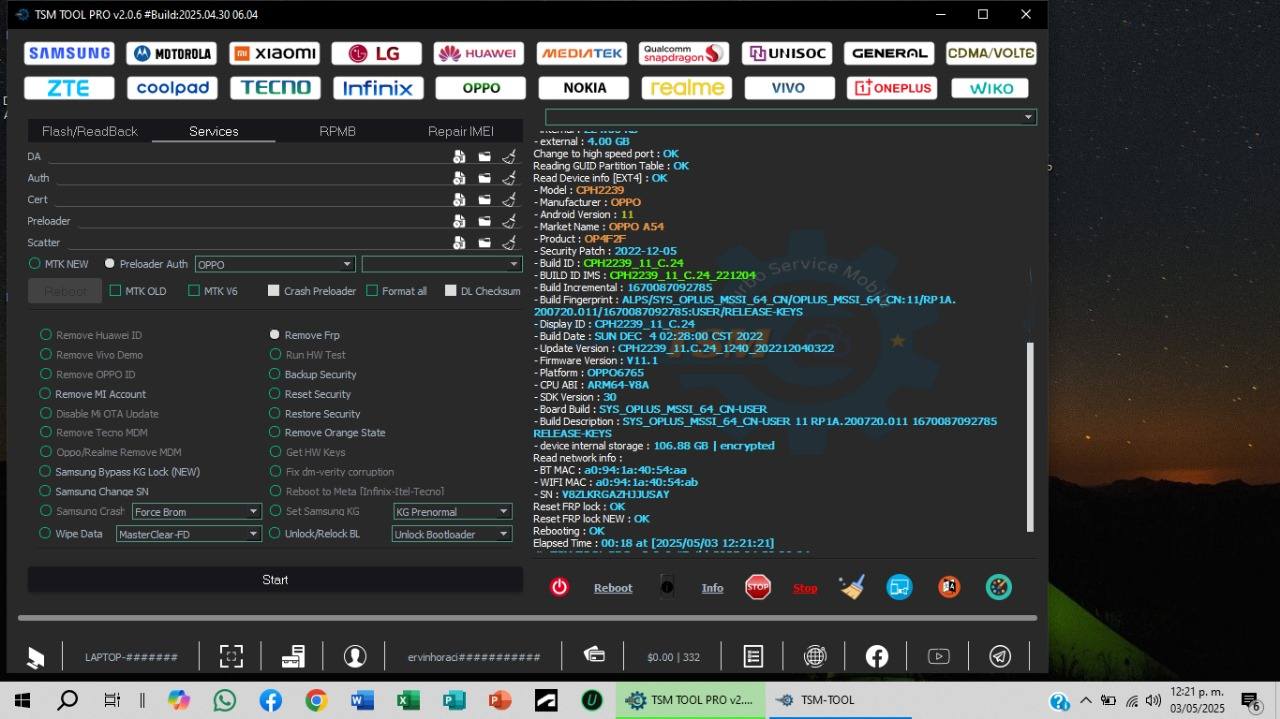Screen dimensions: 1280x719
Task: Open the Unisoc chipset section
Action: (787, 53)
